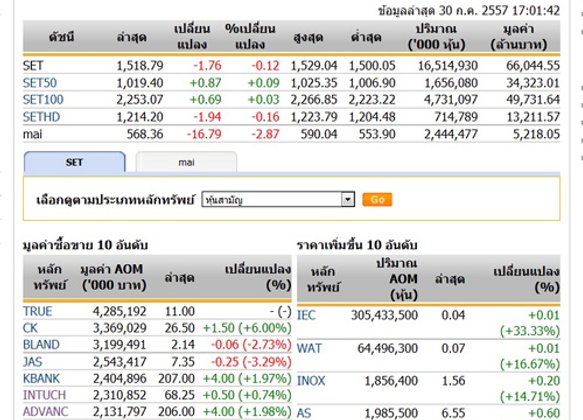Open the WAT stock link
This screenshot has width=583, height=420.
[x=309, y=348]
